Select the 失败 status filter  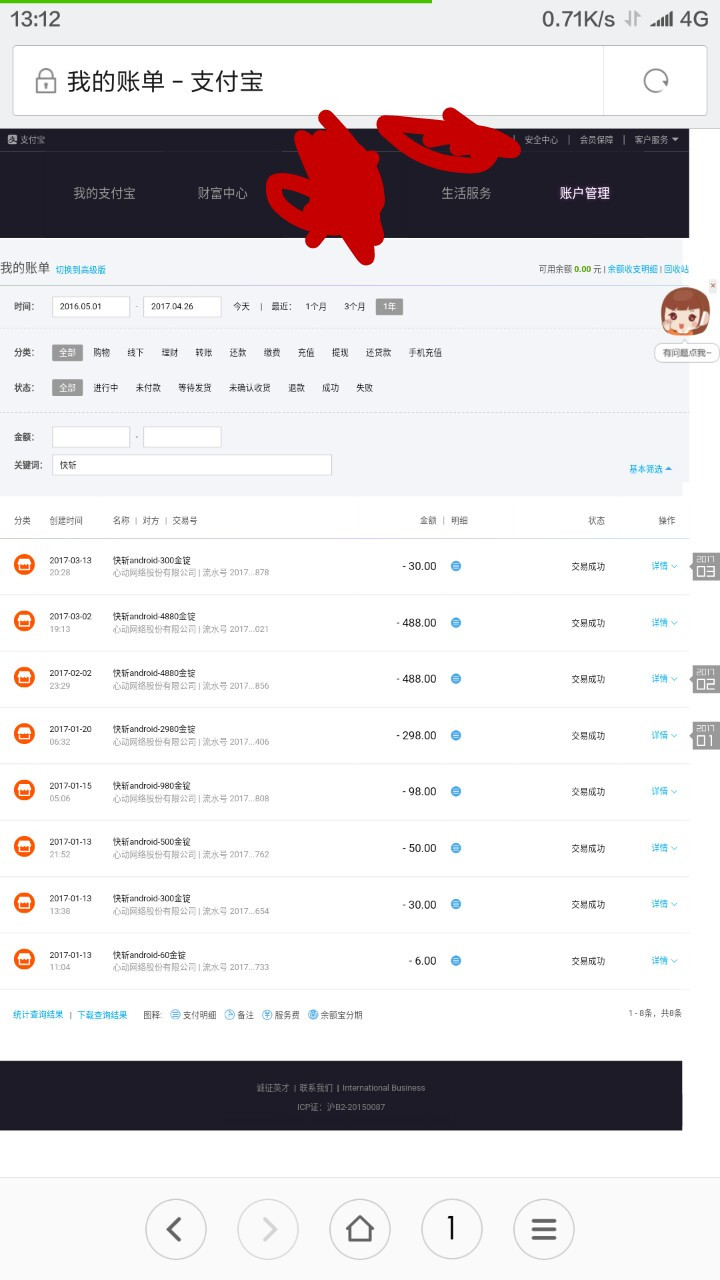point(364,387)
